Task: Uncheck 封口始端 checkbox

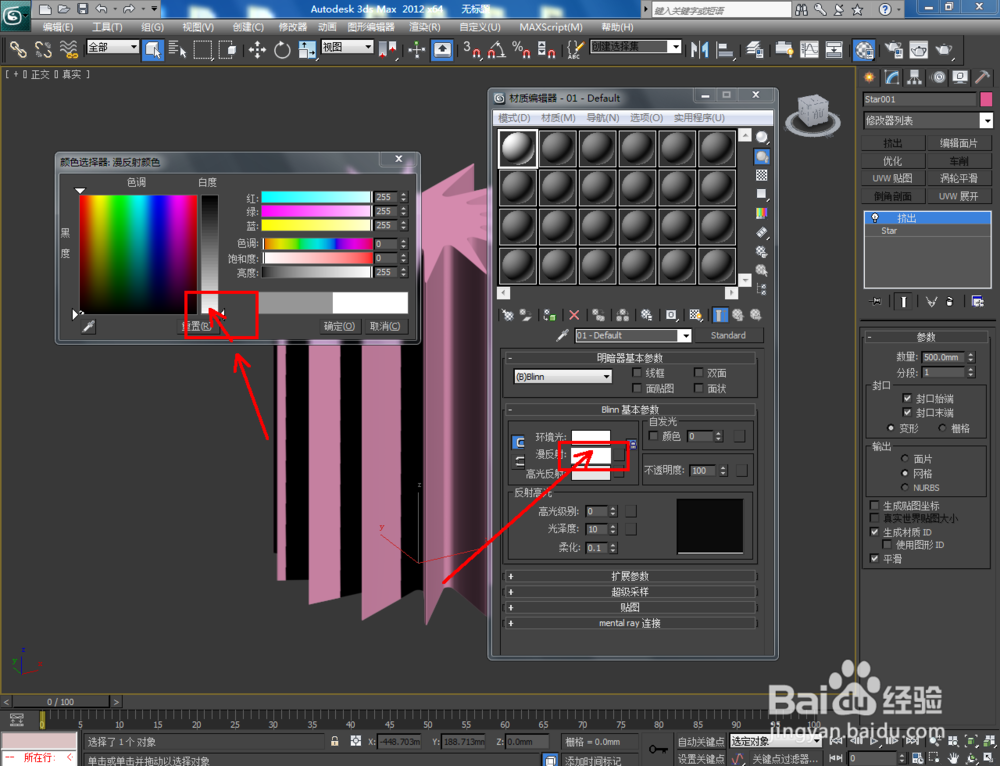Action: [x=907, y=398]
